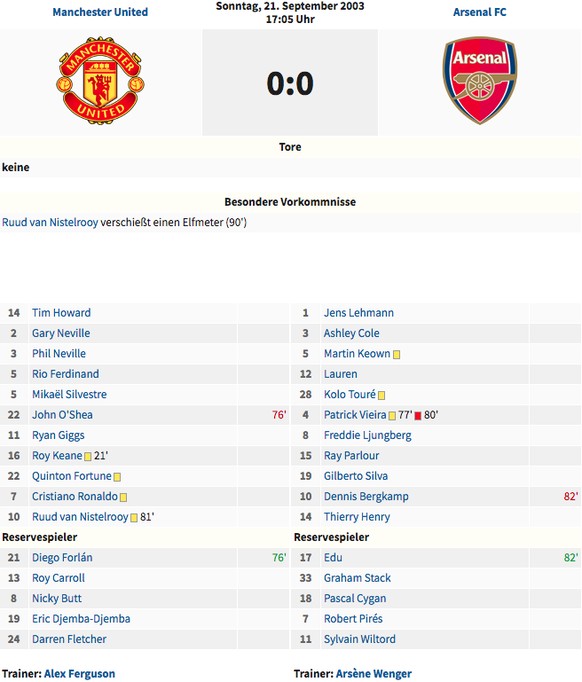The height and width of the screenshot is (682, 582).
Task: Open Thierry Henry's player page
Action: [x=357, y=517]
